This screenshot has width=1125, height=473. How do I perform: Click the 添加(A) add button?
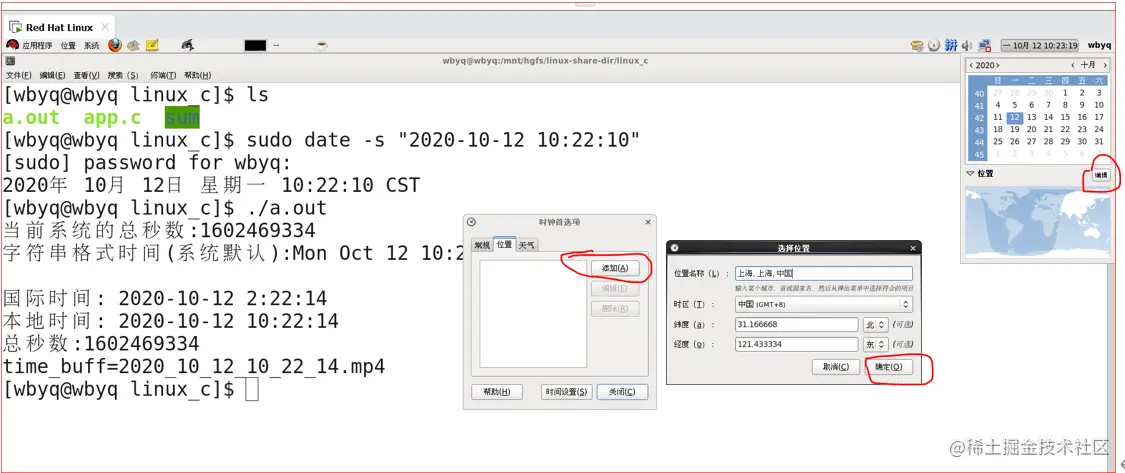click(615, 268)
